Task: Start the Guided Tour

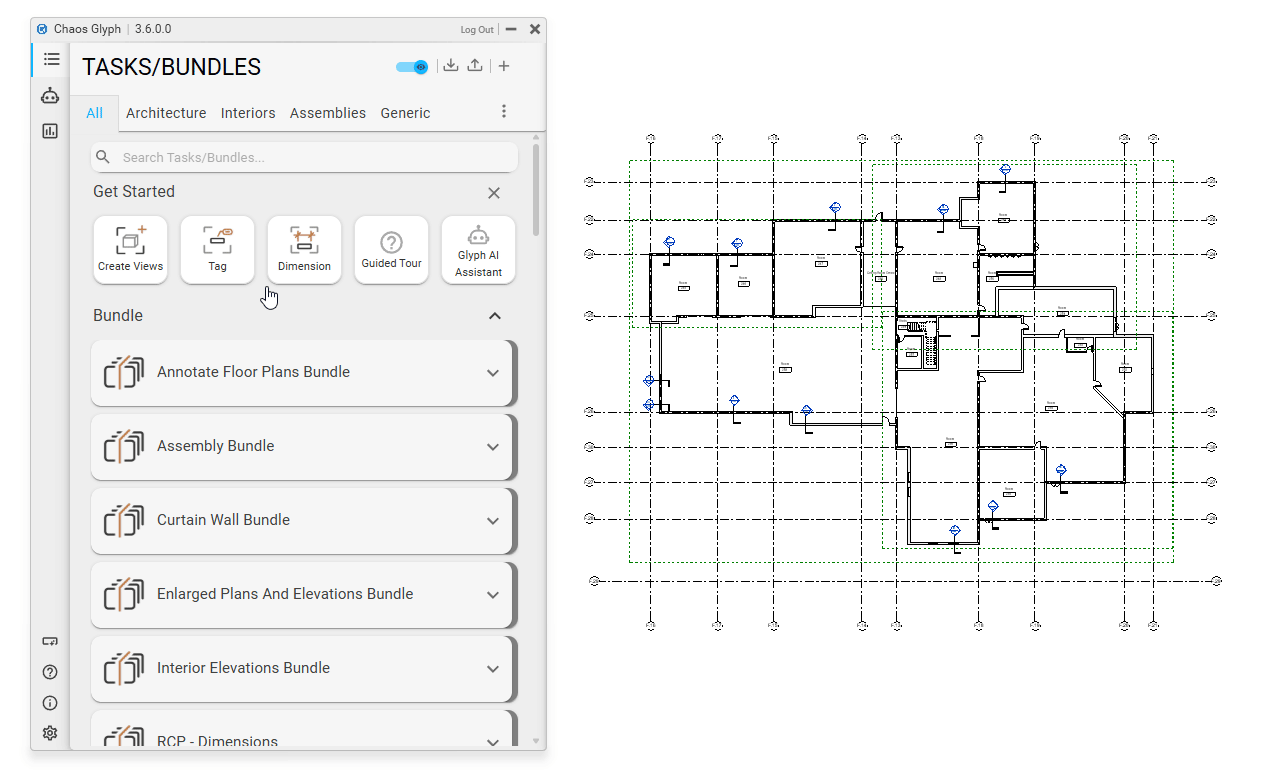Action: pos(391,250)
